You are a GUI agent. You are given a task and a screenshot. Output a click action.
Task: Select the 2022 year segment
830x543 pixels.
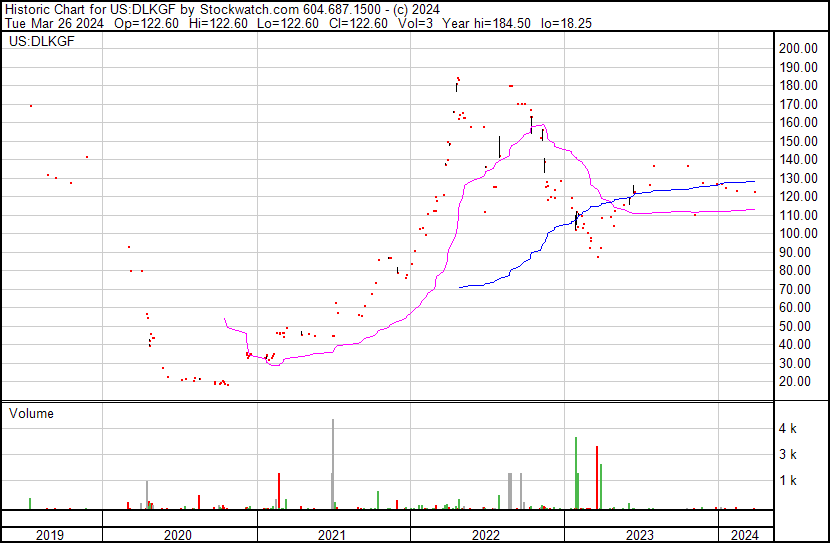click(488, 535)
